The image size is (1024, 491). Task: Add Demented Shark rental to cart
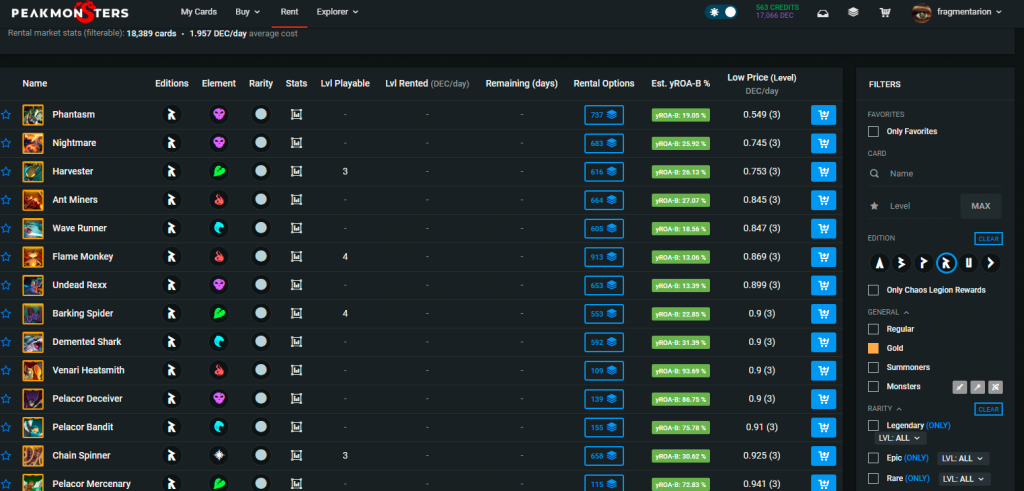click(x=823, y=342)
